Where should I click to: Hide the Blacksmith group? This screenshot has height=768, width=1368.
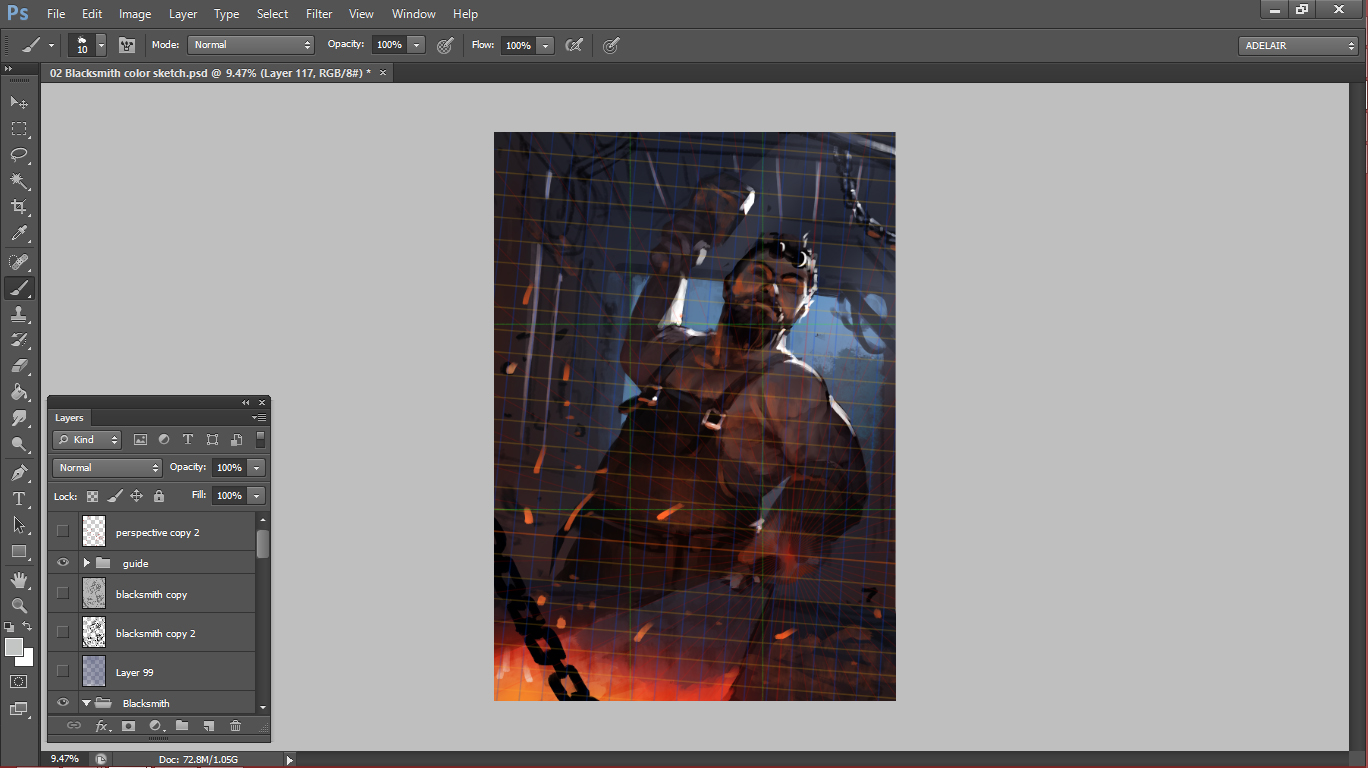(63, 703)
